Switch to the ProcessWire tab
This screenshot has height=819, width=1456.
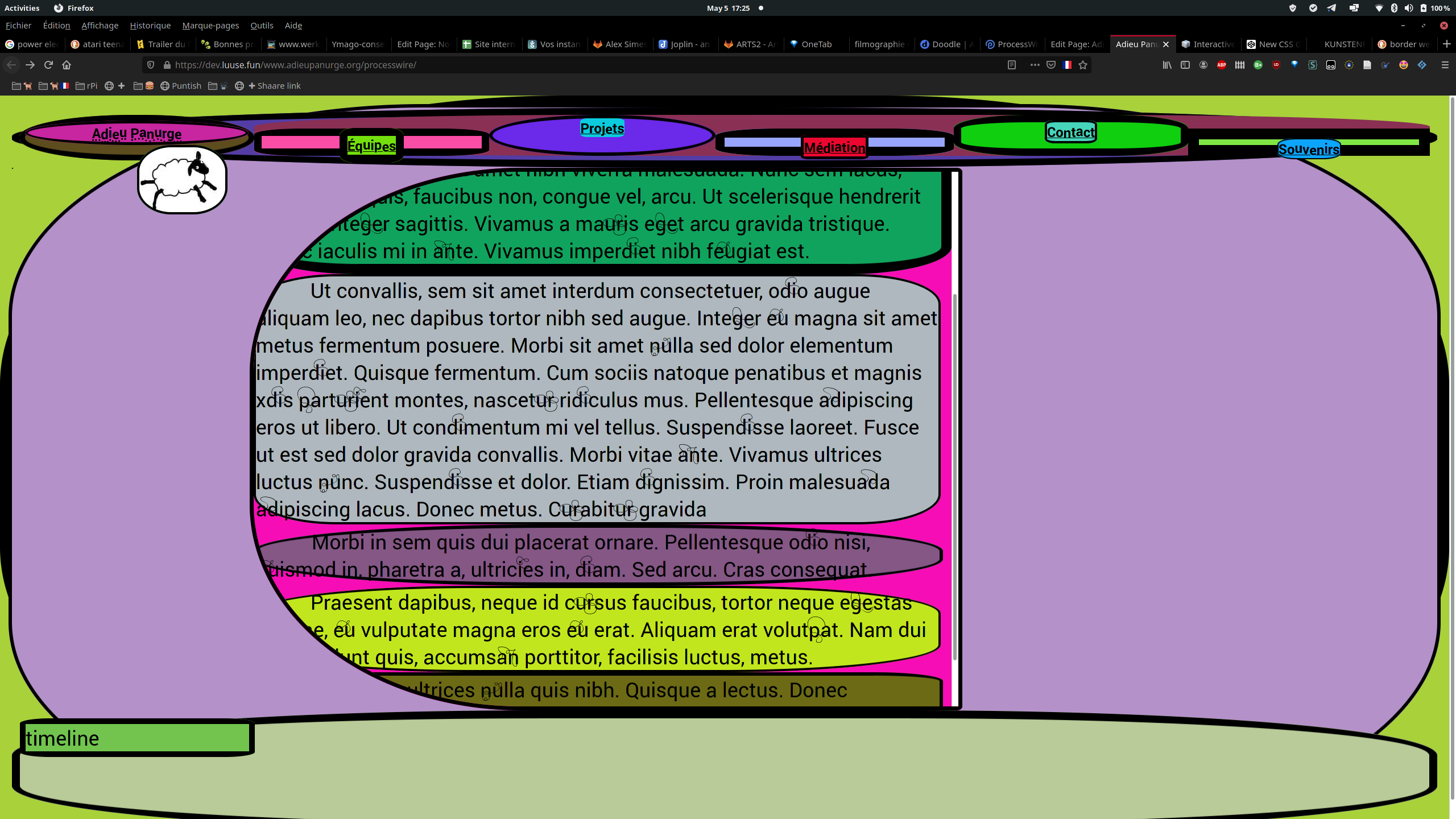(1012, 44)
